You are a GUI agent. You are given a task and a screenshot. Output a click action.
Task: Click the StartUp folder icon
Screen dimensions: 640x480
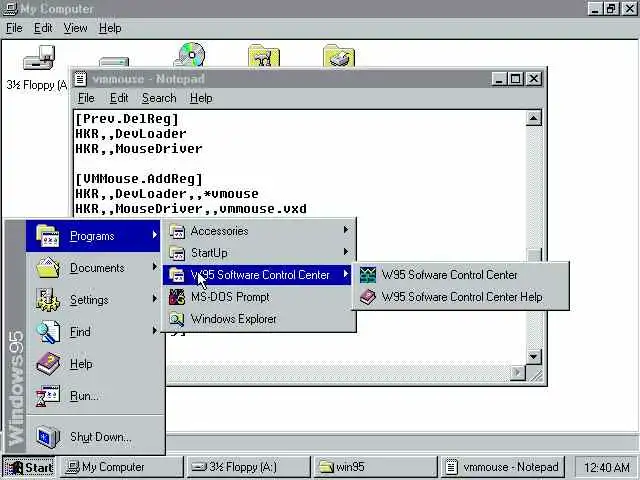click(x=177, y=253)
